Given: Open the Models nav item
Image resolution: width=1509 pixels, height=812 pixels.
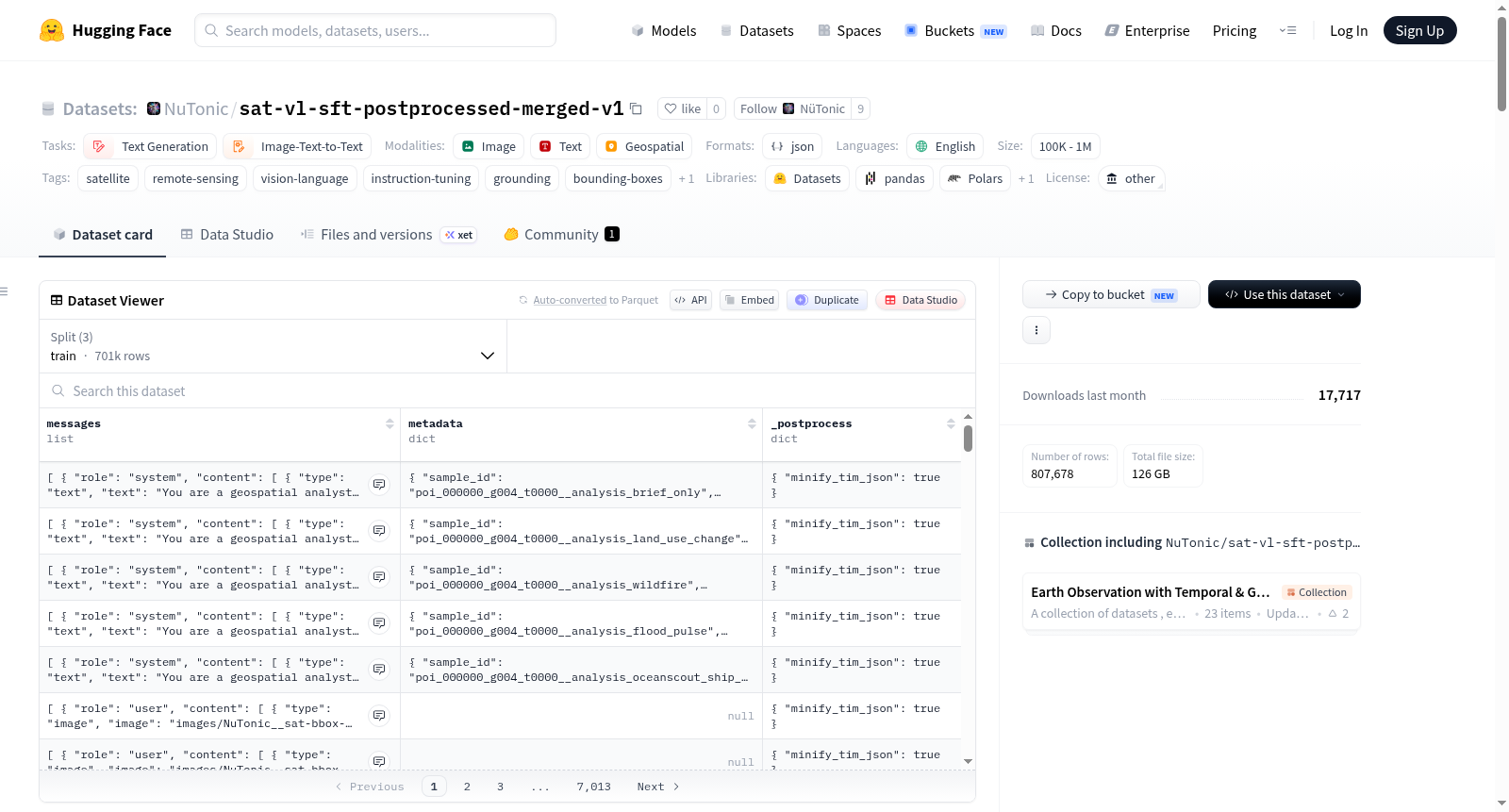Looking at the screenshot, I should click(x=664, y=30).
